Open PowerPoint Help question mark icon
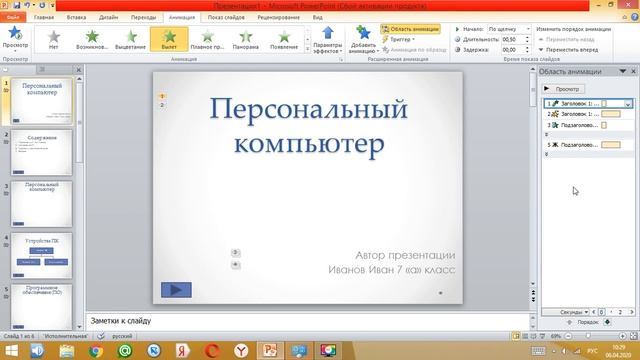The image size is (640, 360). 635,17
